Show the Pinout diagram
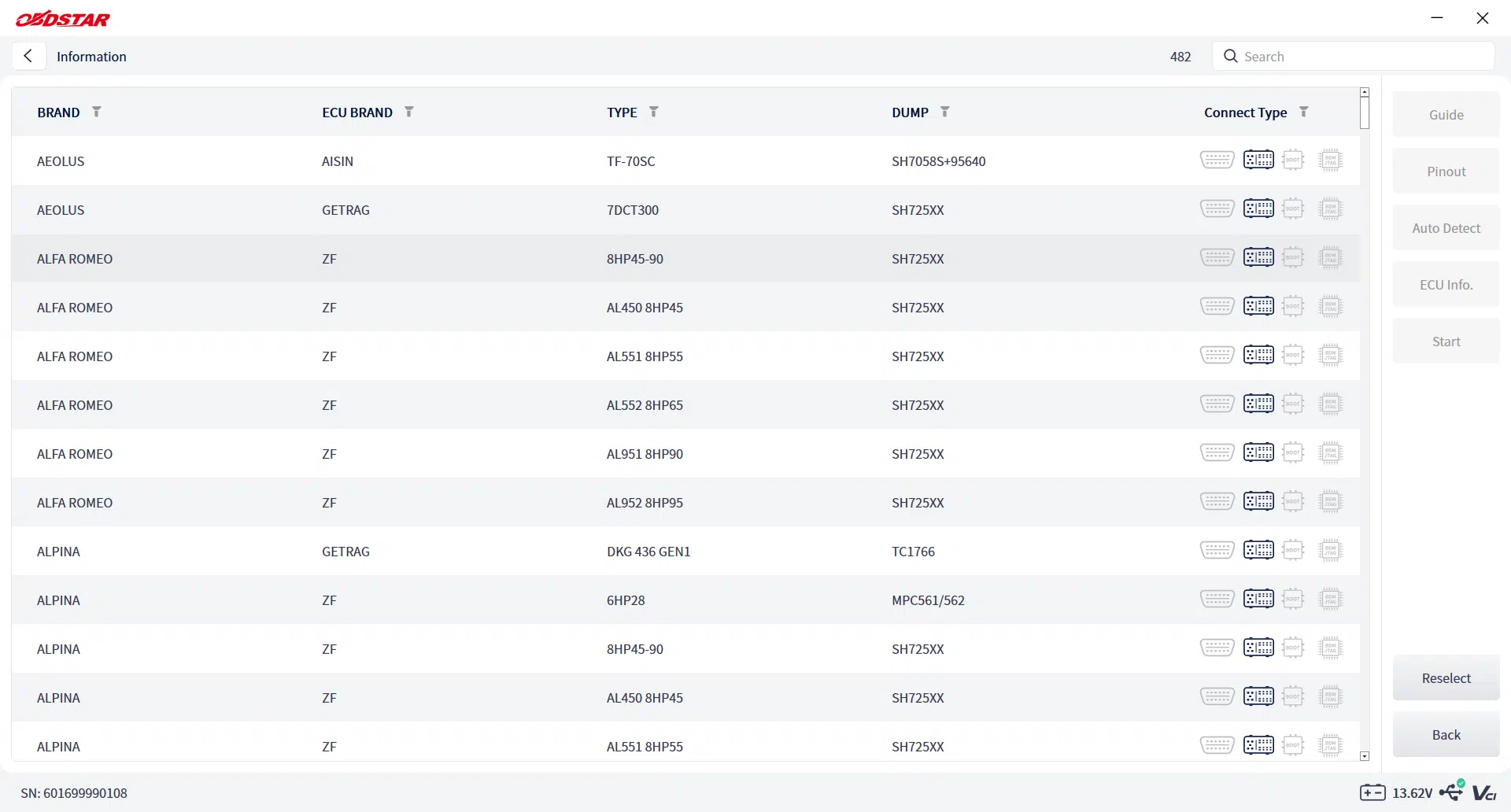1511x812 pixels. pyautogui.click(x=1446, y=172)
